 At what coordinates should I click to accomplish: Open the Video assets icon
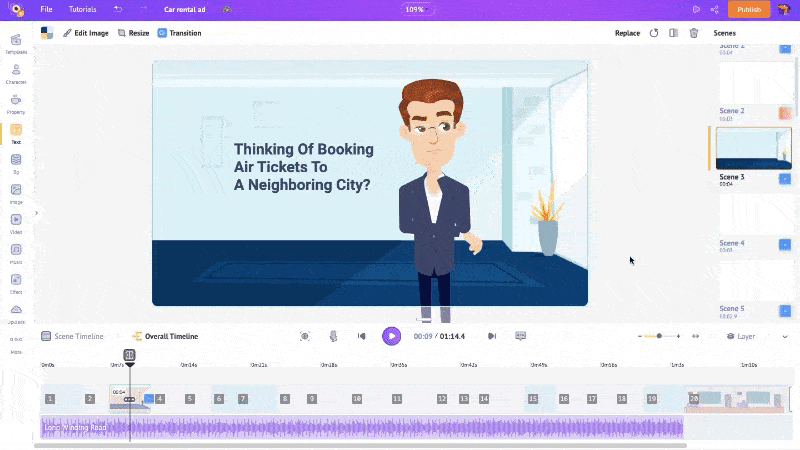(16, 221)
